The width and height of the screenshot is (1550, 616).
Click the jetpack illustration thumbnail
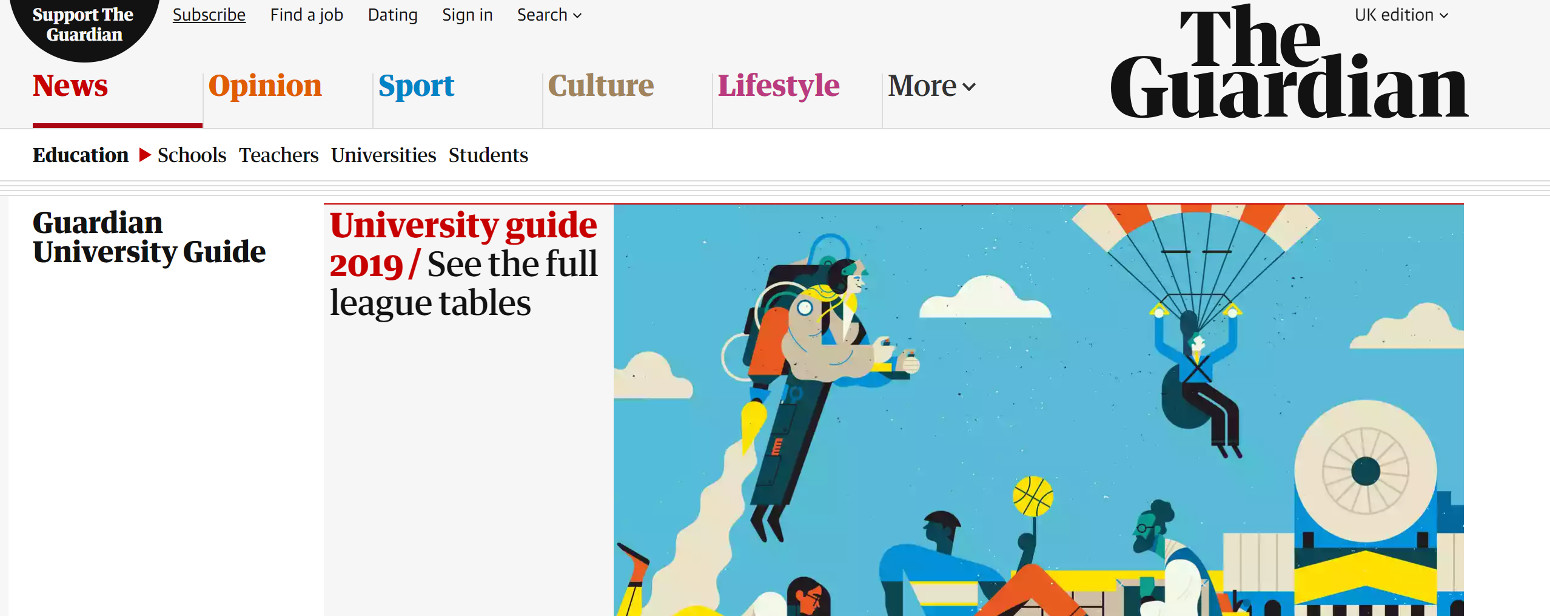1039,410
